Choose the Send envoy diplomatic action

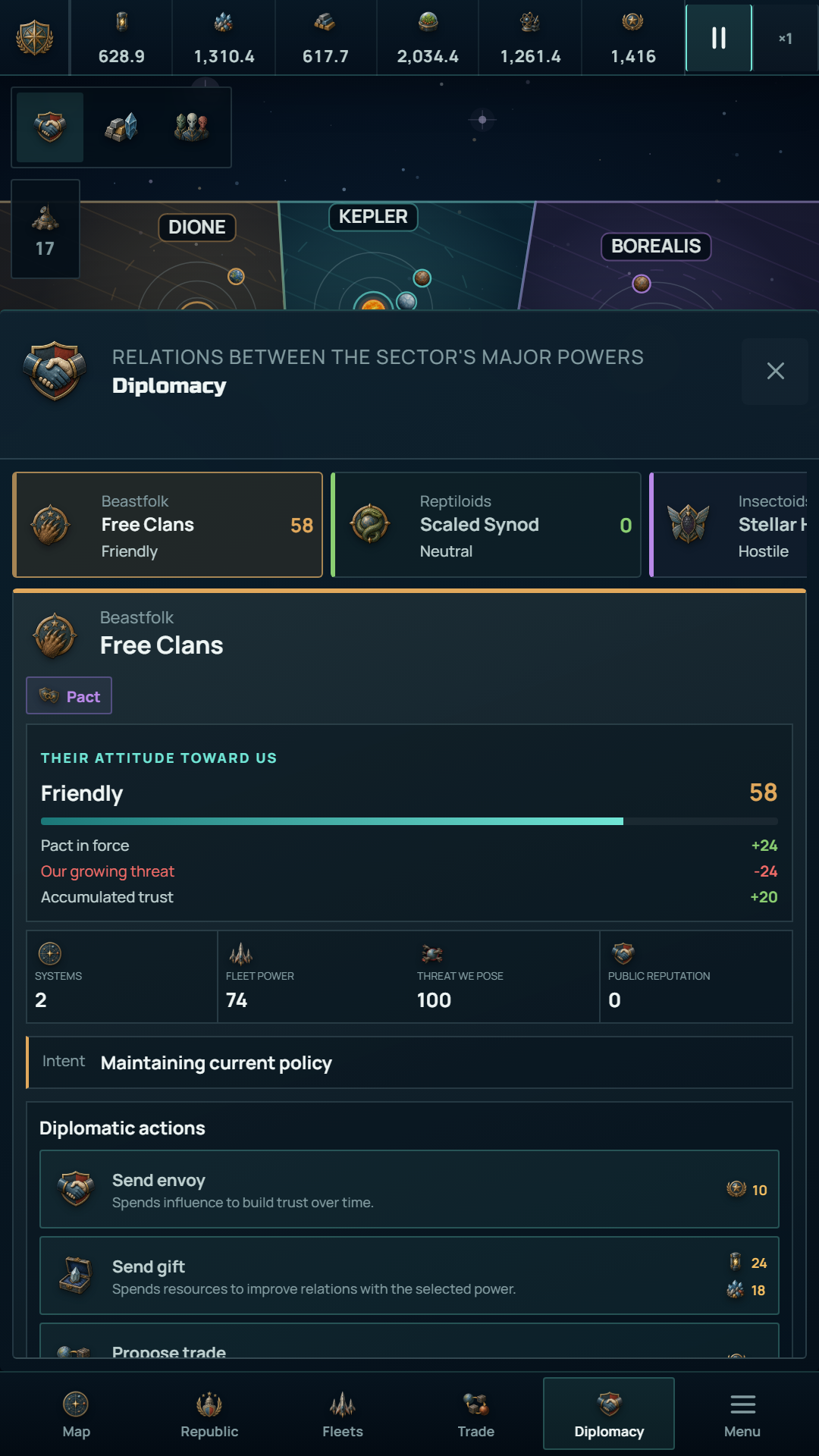409,1189
